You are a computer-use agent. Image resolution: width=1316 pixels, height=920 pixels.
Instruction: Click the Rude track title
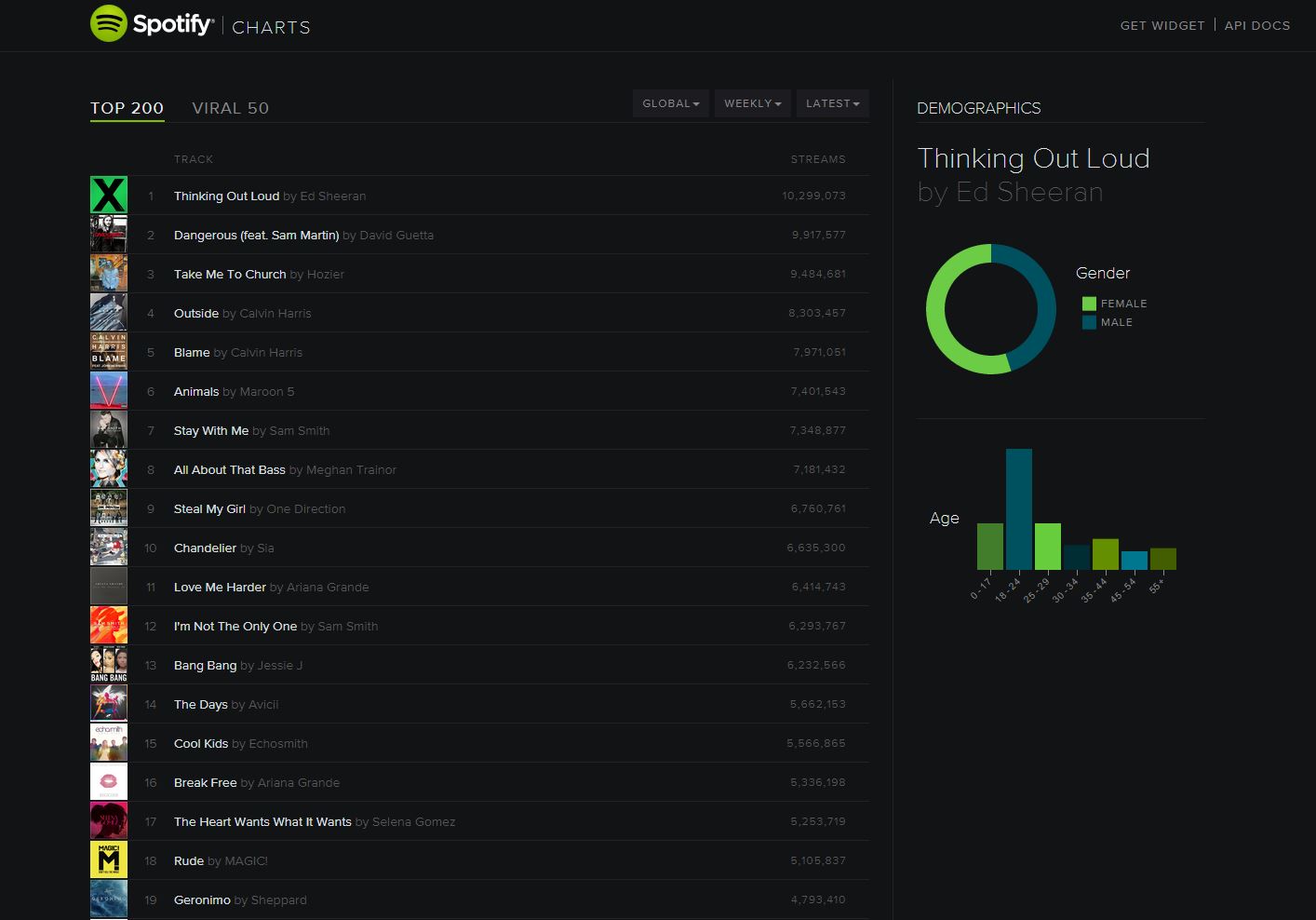(189, 860)
